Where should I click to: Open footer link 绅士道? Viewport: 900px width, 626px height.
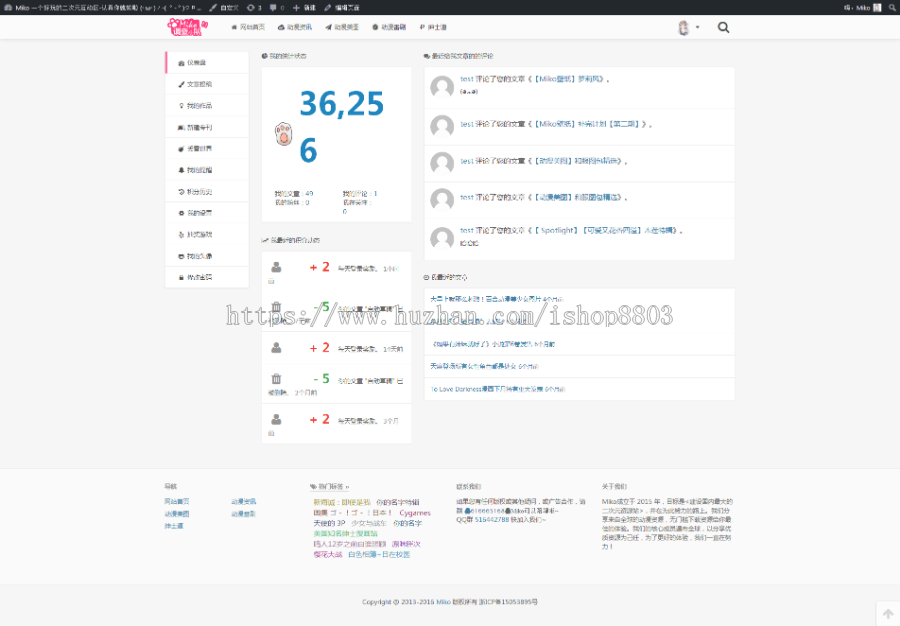point(174,526)
